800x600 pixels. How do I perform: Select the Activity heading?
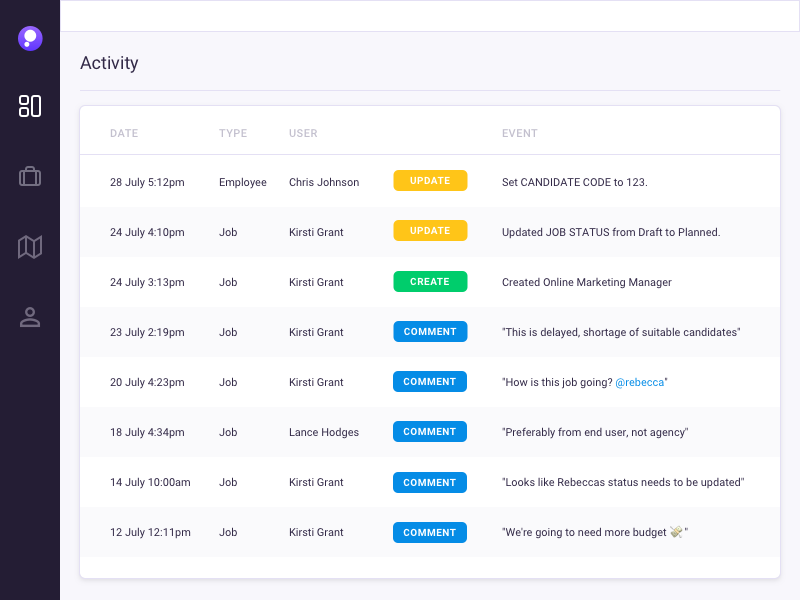click(x=109, y=63)
